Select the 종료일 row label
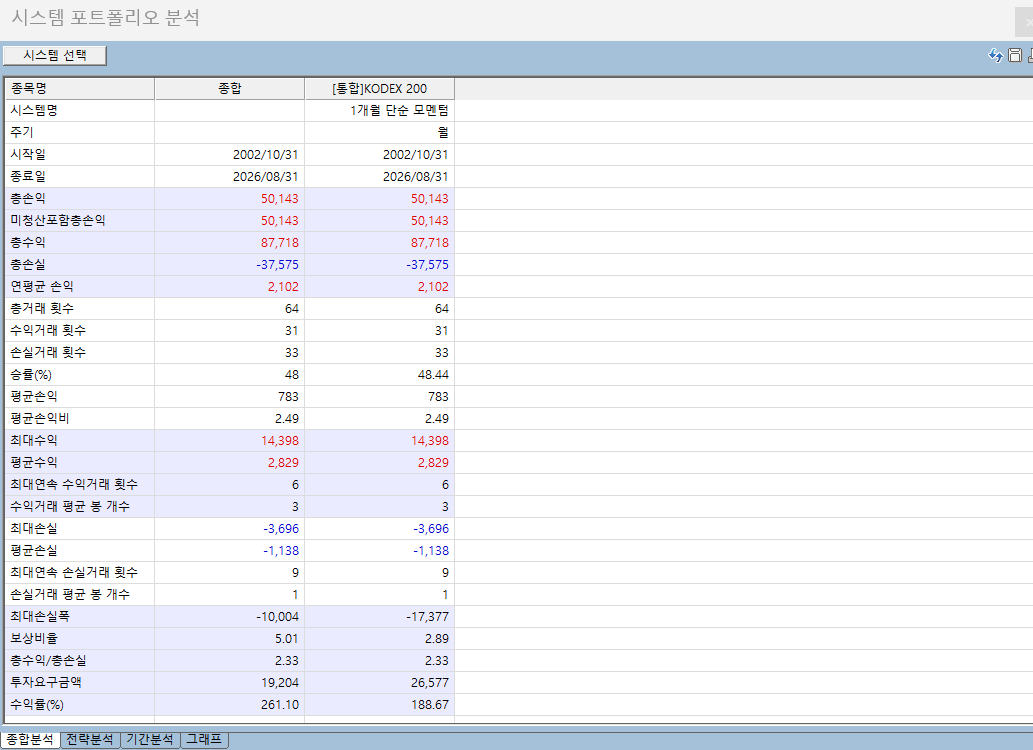1033x750 pixels. click(28, 177)
